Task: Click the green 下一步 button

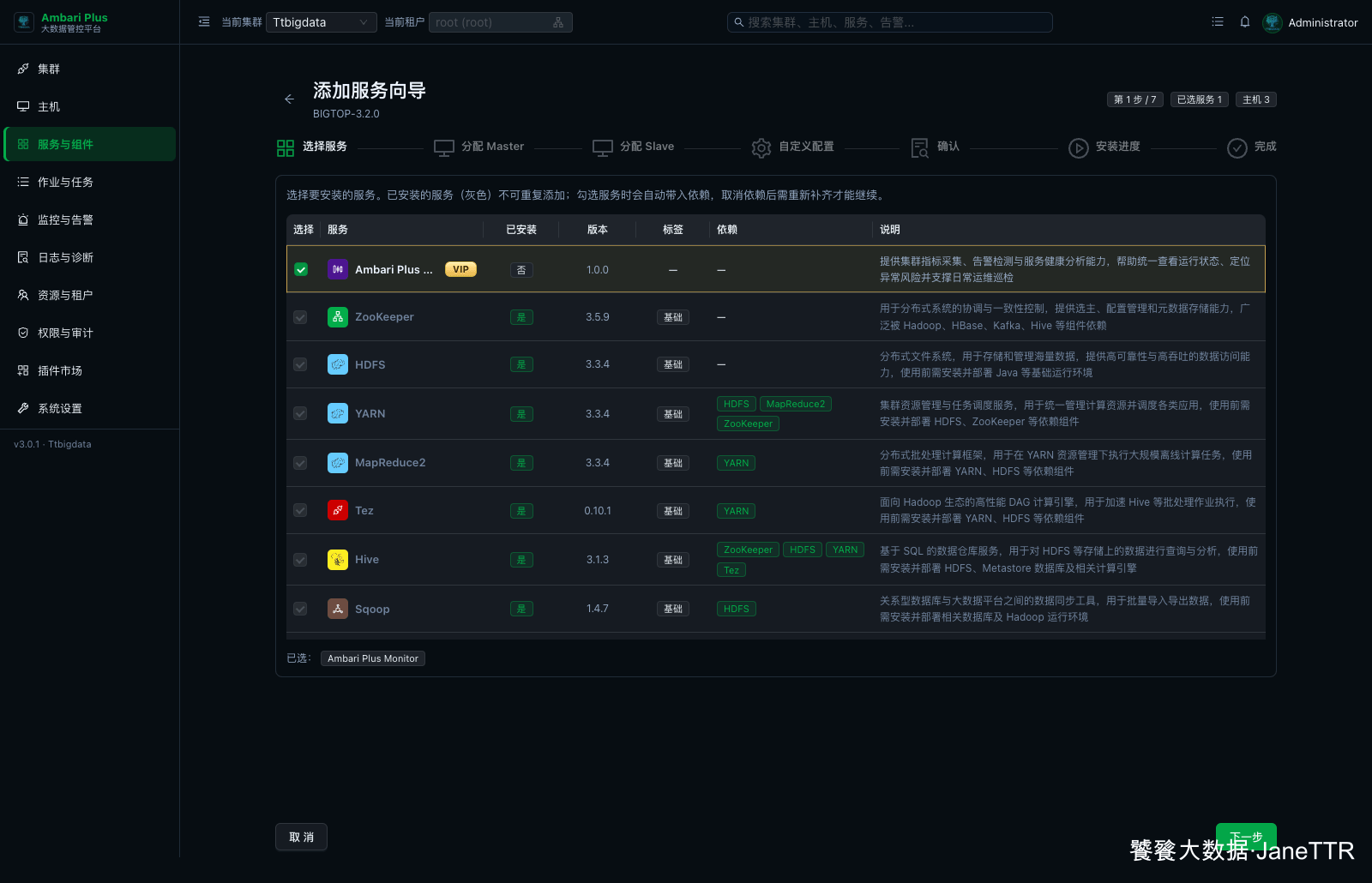Action: click(1246, 837)
